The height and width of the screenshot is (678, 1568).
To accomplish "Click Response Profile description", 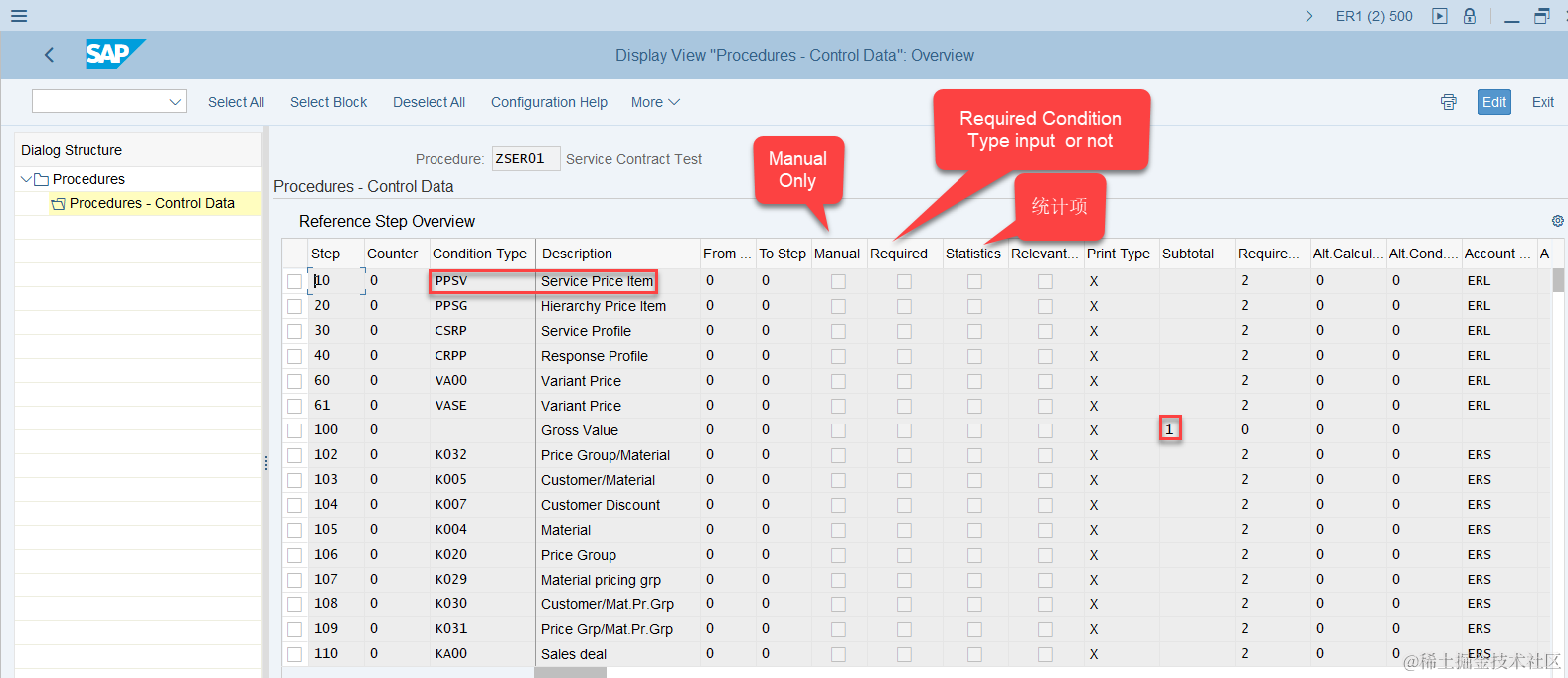I will (594, 356).
